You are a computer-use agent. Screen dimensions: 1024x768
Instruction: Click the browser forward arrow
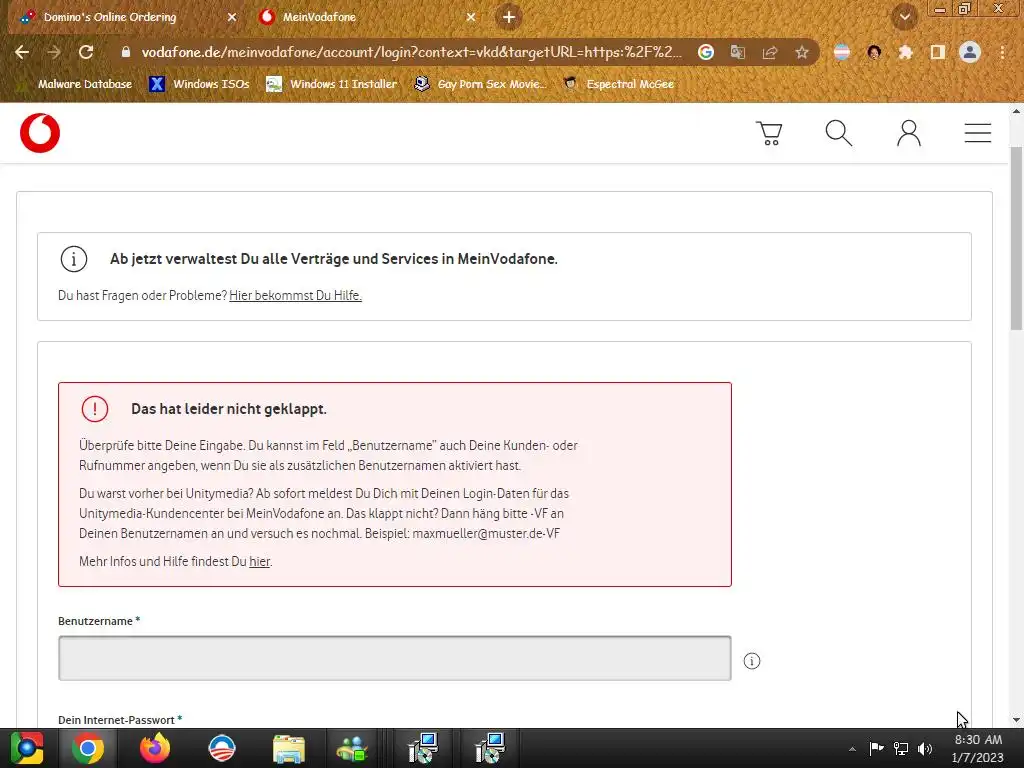tap(54, 52)
